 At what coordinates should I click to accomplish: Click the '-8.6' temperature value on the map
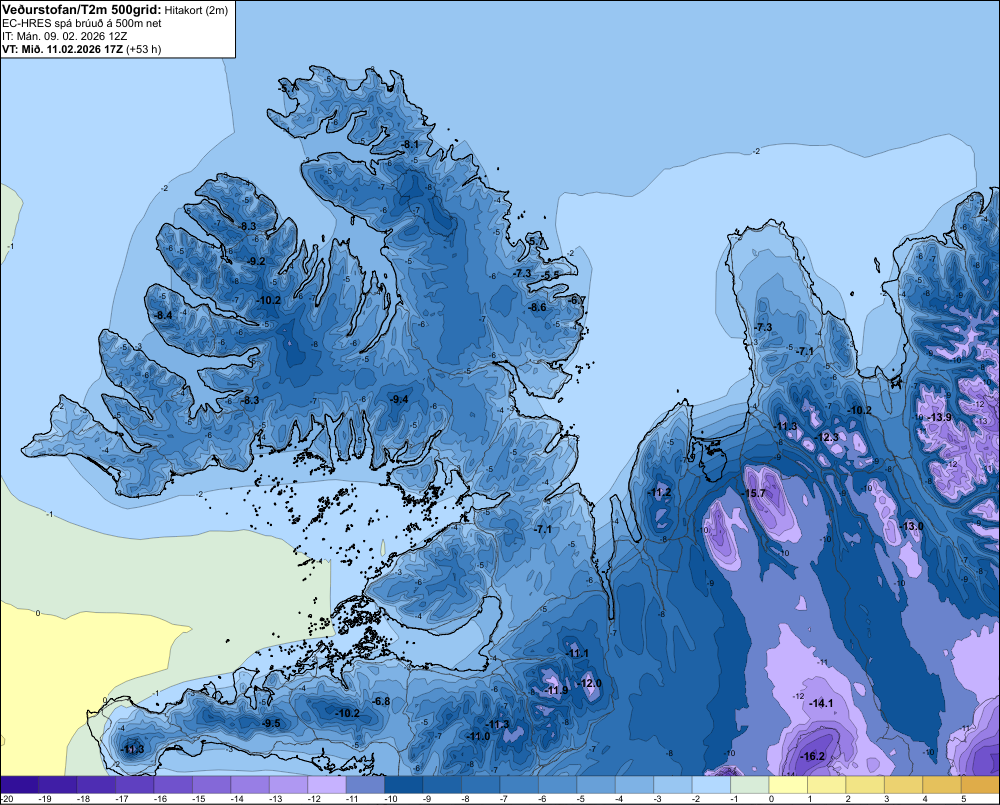[x=538, y=307]
